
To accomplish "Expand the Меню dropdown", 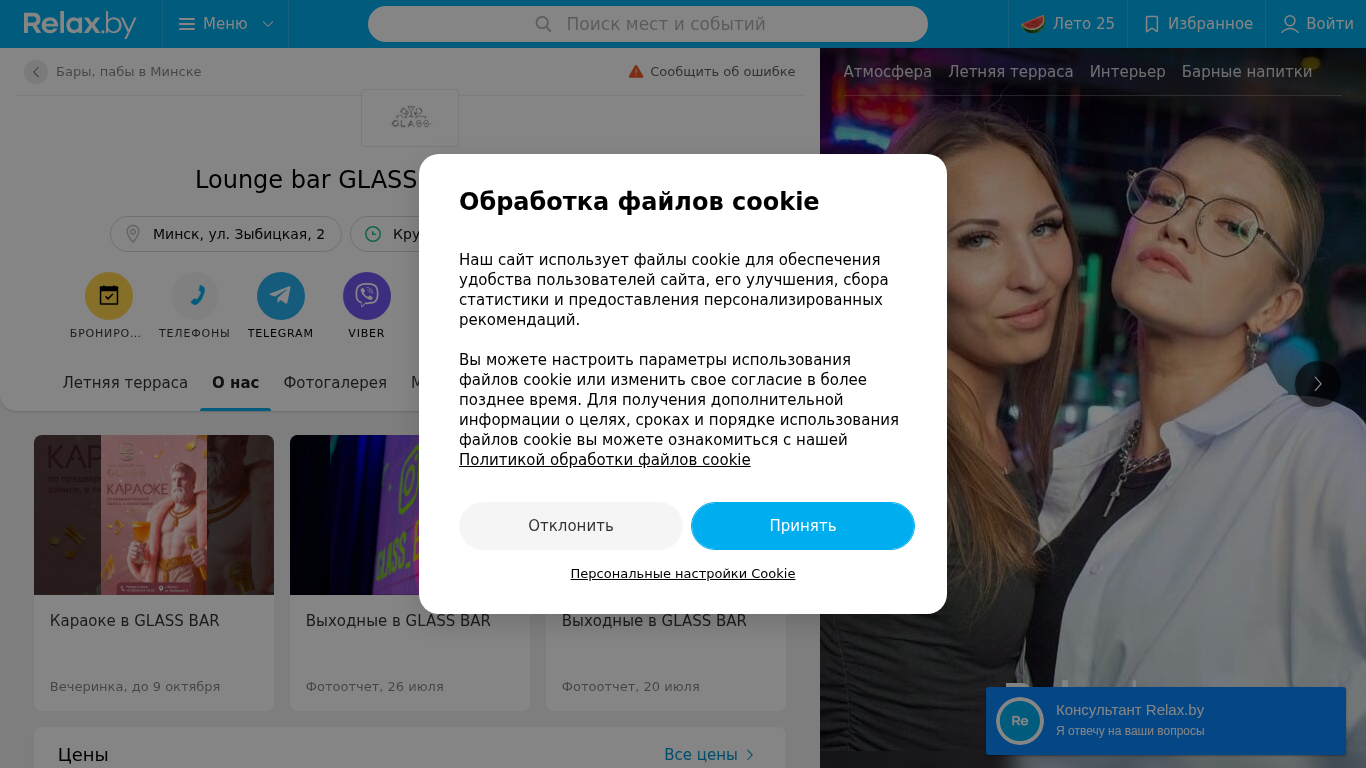I will click(226, 24).
